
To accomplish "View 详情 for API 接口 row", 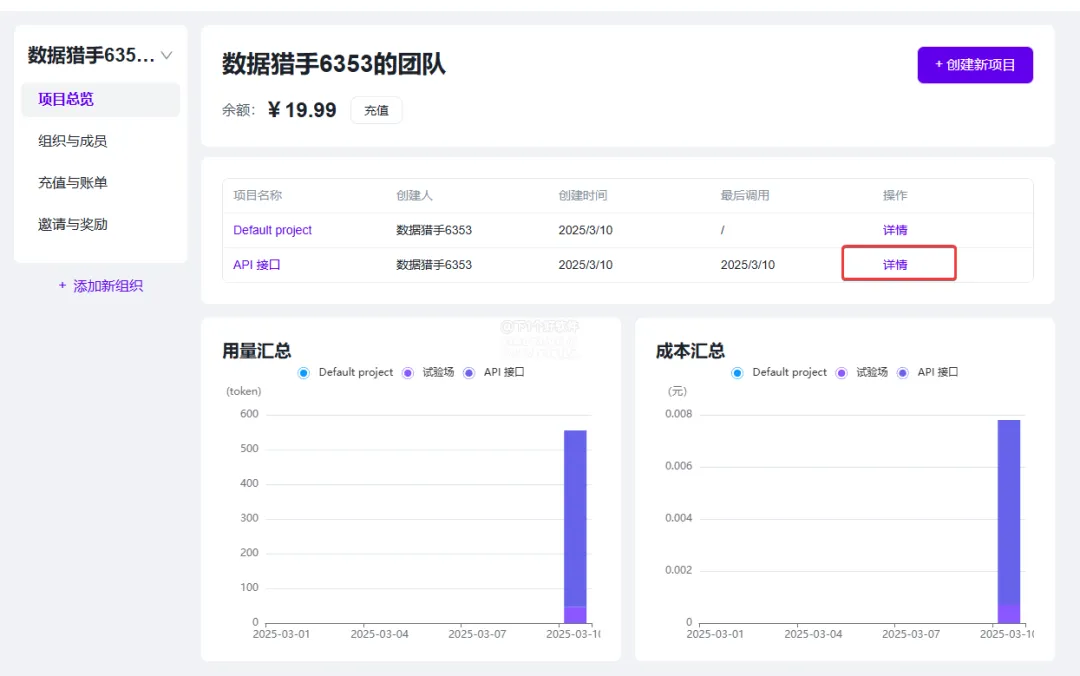I will (895, 265).
